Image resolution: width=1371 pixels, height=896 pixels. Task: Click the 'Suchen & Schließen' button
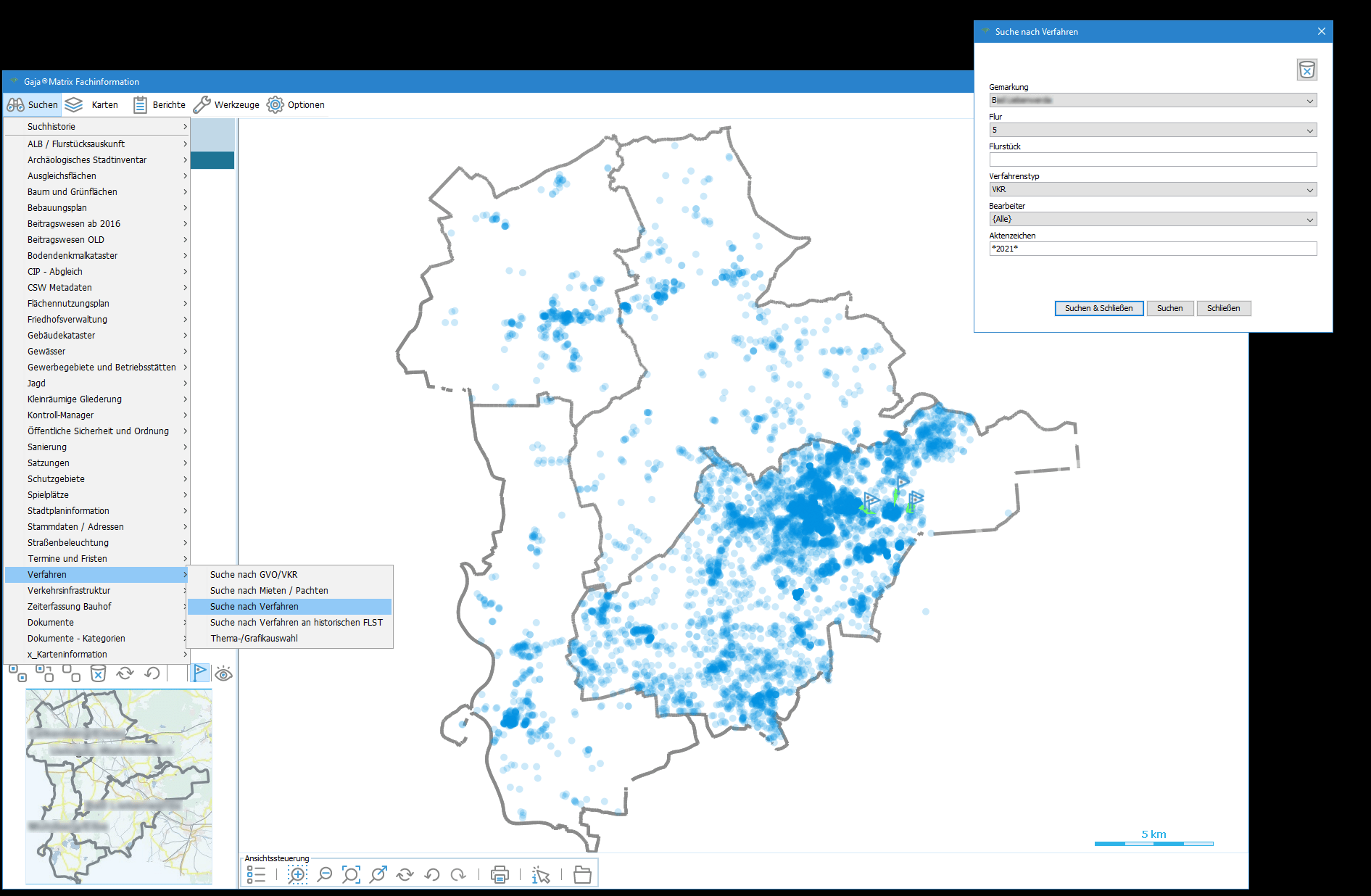[1098, 308]
